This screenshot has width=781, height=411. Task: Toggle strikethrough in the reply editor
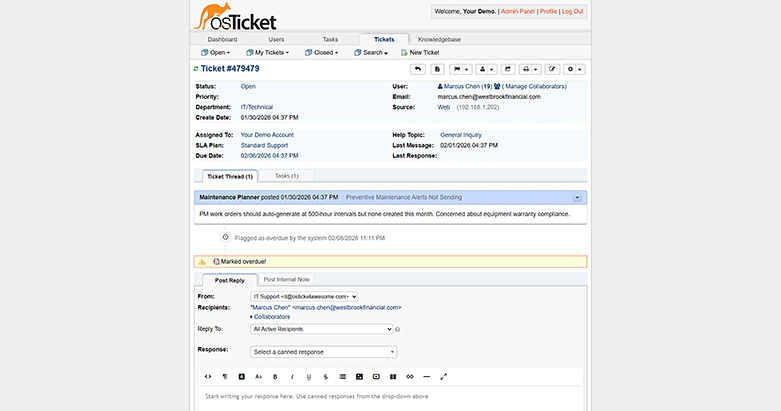326,377
